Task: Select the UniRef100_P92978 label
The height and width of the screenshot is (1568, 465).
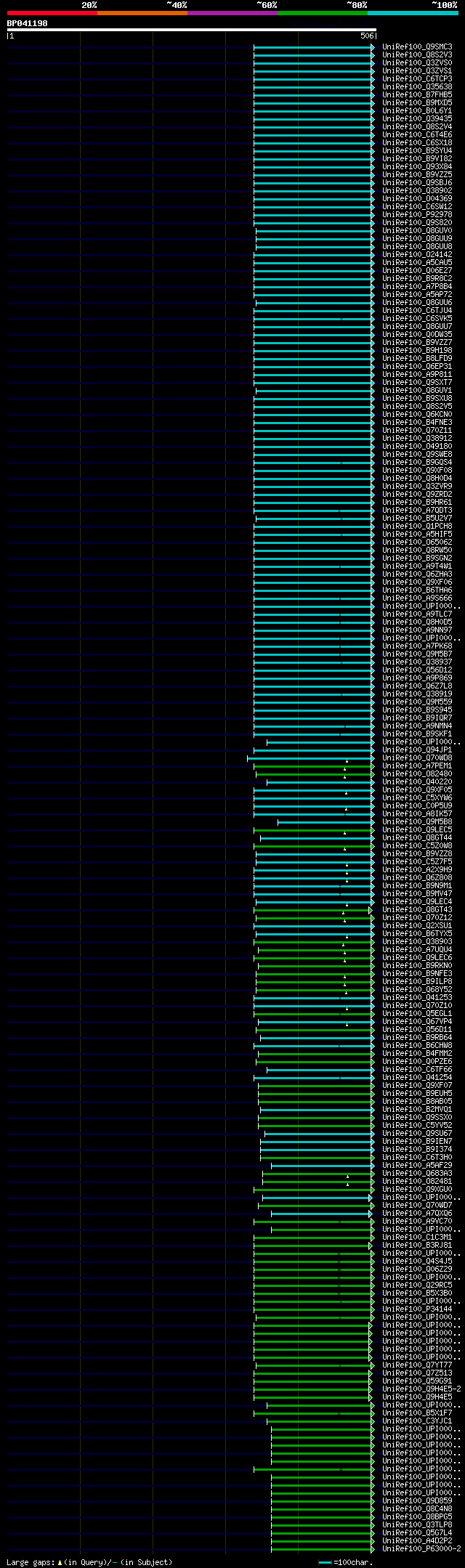Action: coord(417,214)
